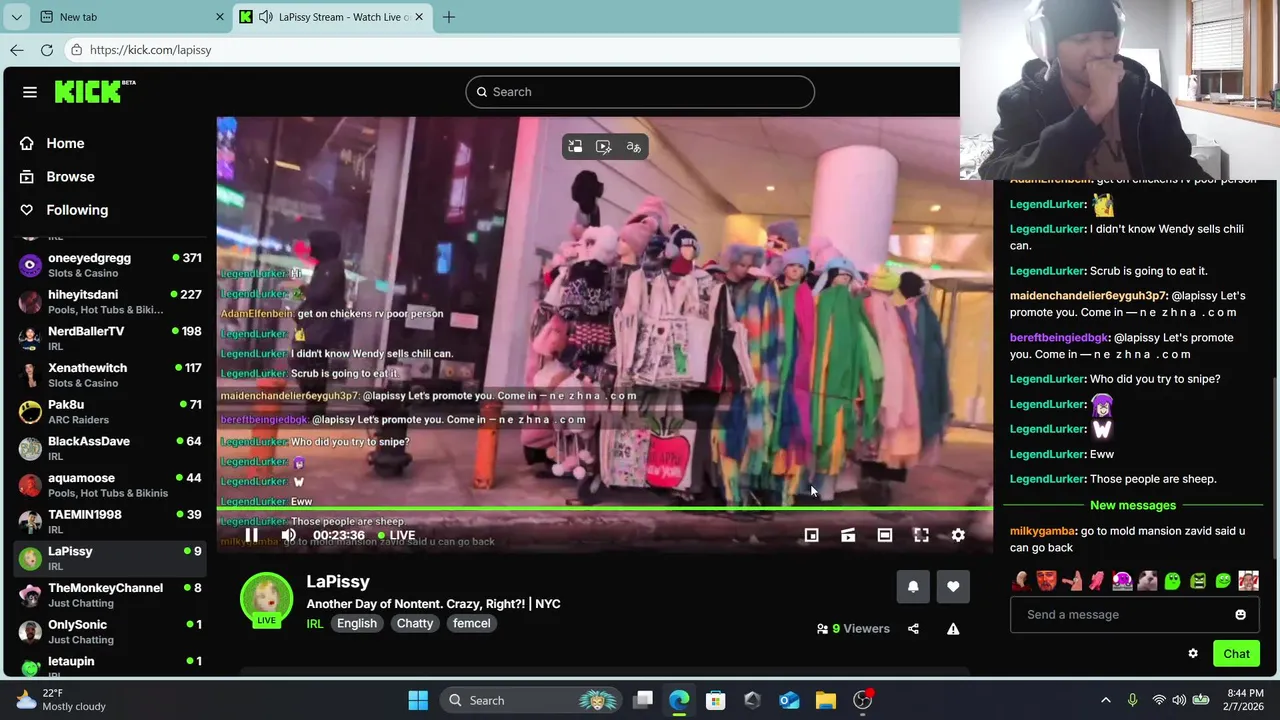Close the New tab browser tab
Image resolution: width=1280 pixels, height=720 pixels.
coord(220,17)
